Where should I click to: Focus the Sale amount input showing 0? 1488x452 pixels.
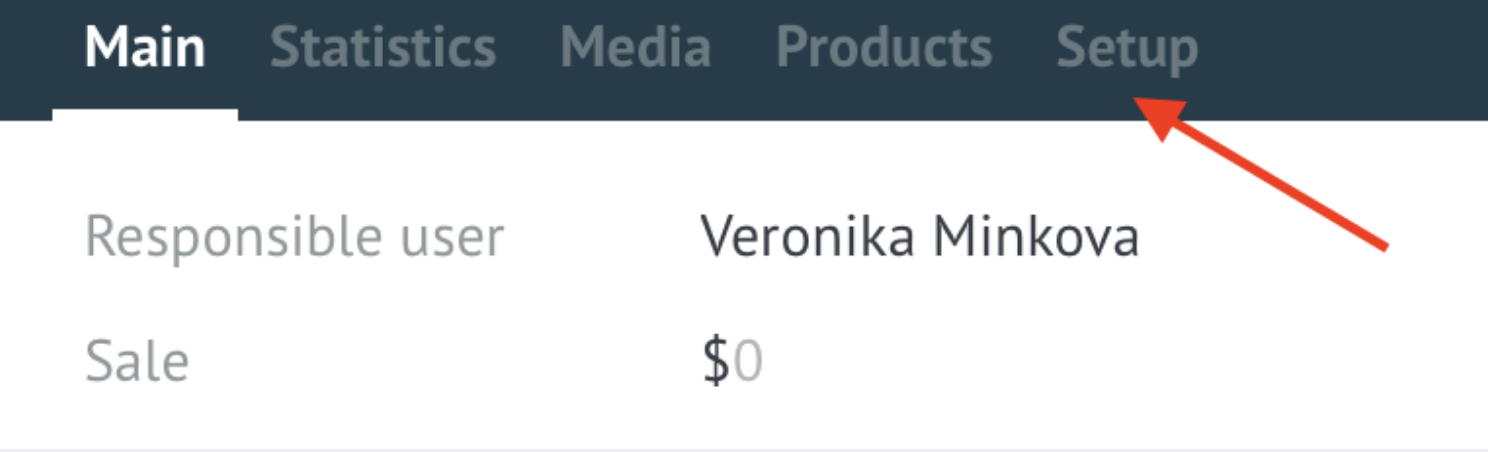tap(748, 363)
